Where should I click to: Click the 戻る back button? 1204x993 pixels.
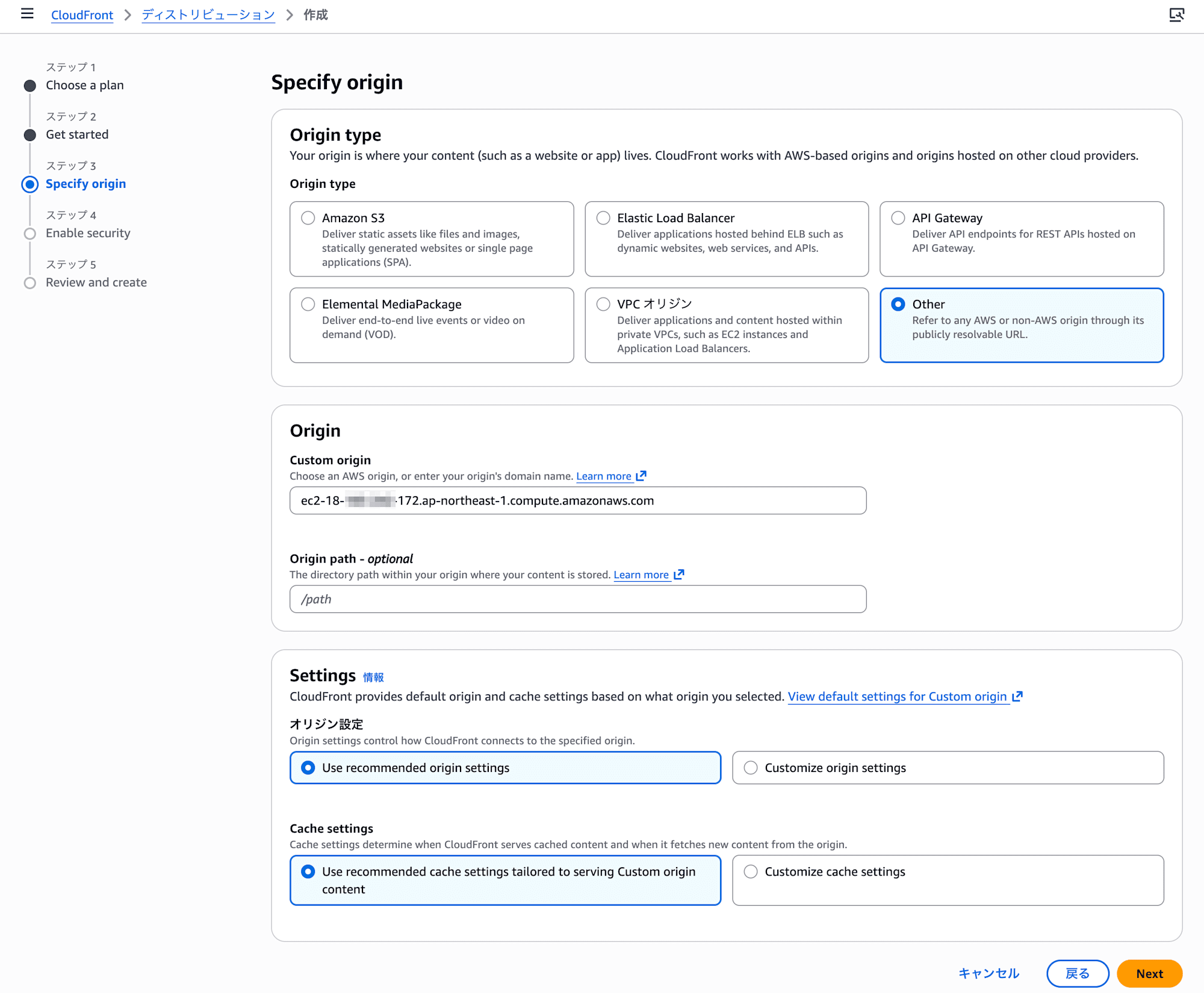point(1078,974)
